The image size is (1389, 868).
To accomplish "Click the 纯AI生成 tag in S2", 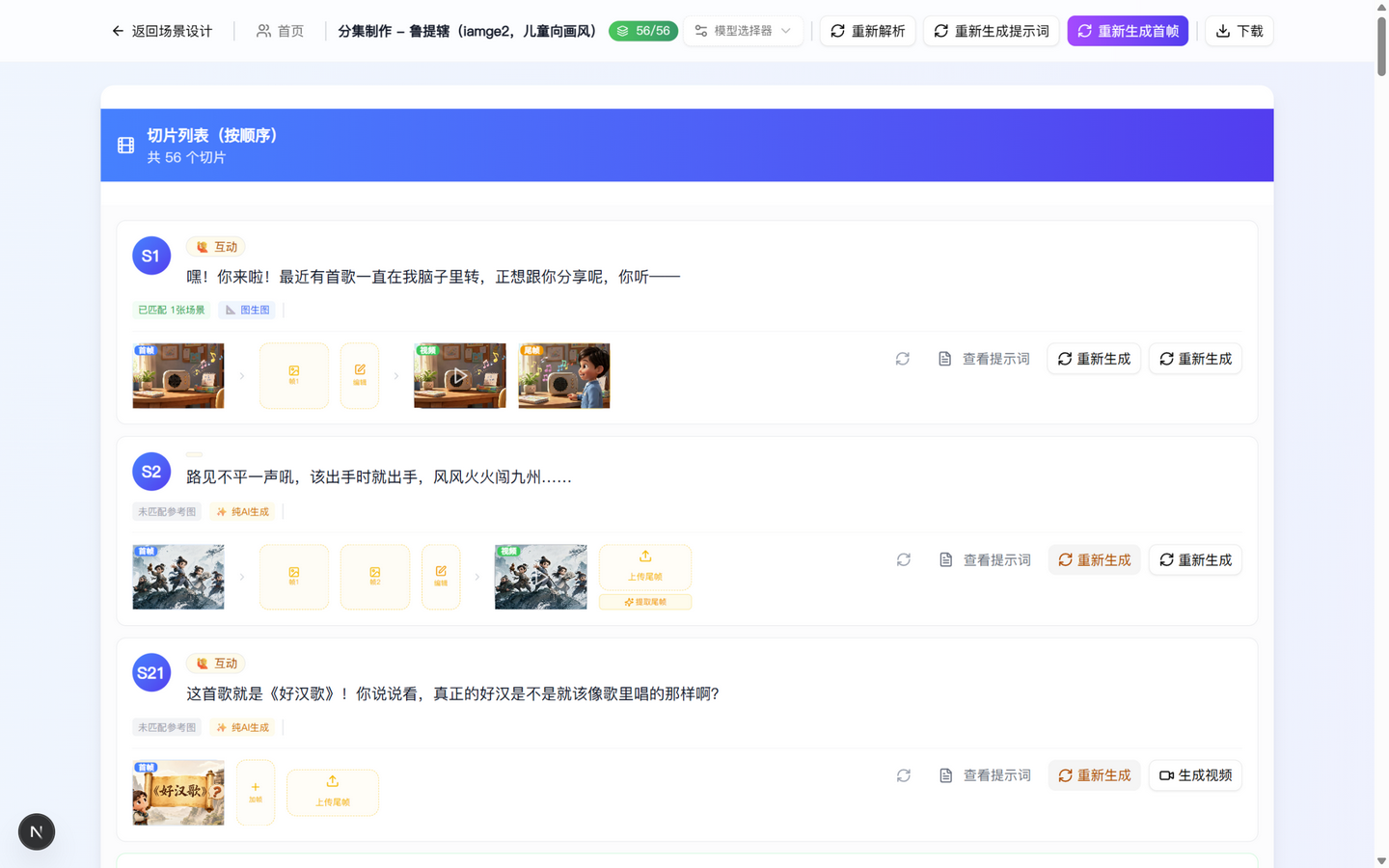I will (x=242, y=512).
